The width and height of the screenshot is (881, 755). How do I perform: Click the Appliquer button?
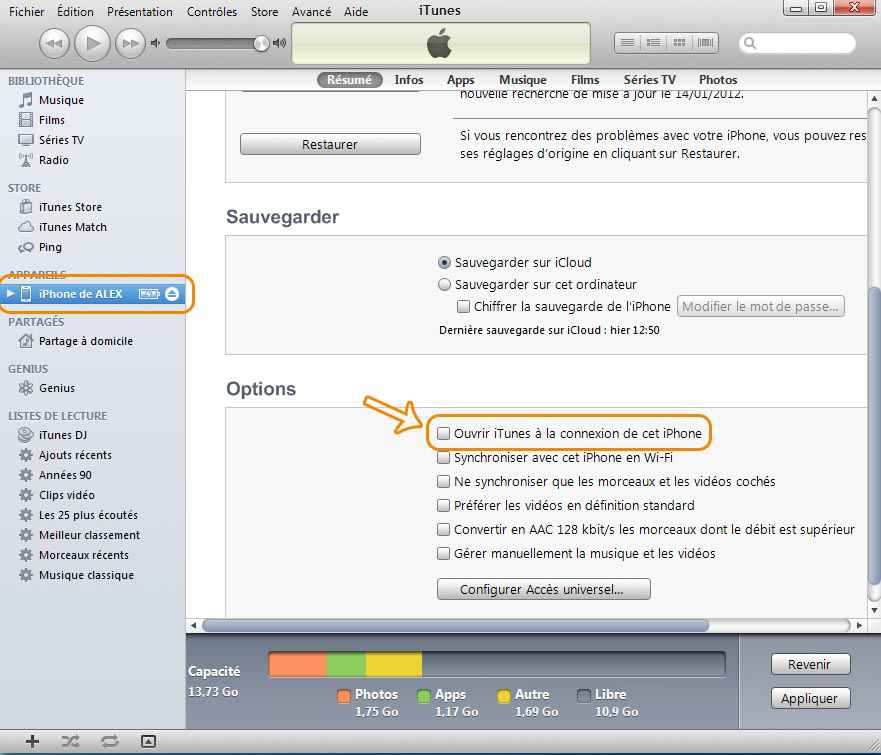click(x=810, y=698)
